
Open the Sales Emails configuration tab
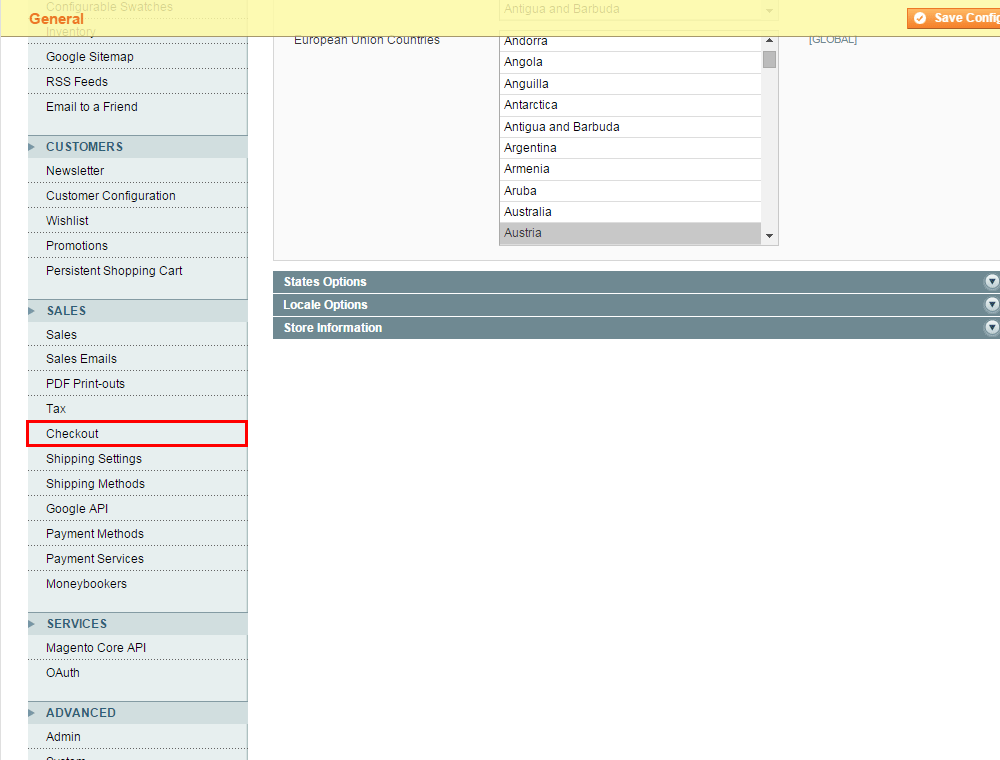click(x=138, y=359)
